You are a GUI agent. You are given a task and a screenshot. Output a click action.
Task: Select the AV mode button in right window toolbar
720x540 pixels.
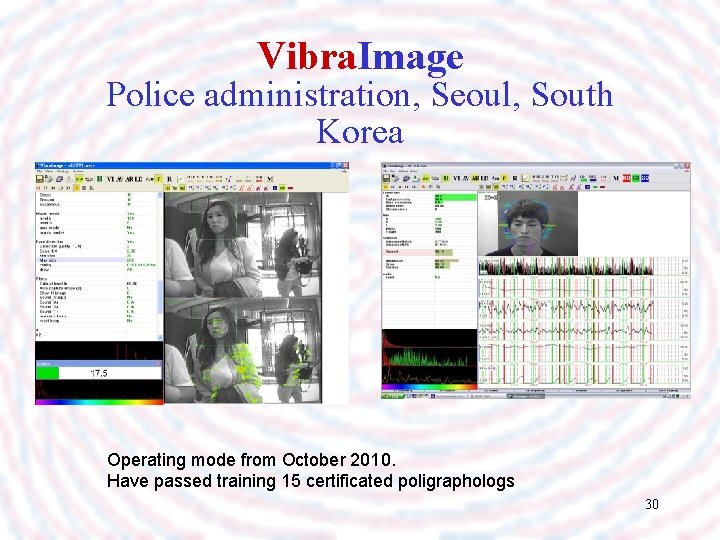point(466,178)
